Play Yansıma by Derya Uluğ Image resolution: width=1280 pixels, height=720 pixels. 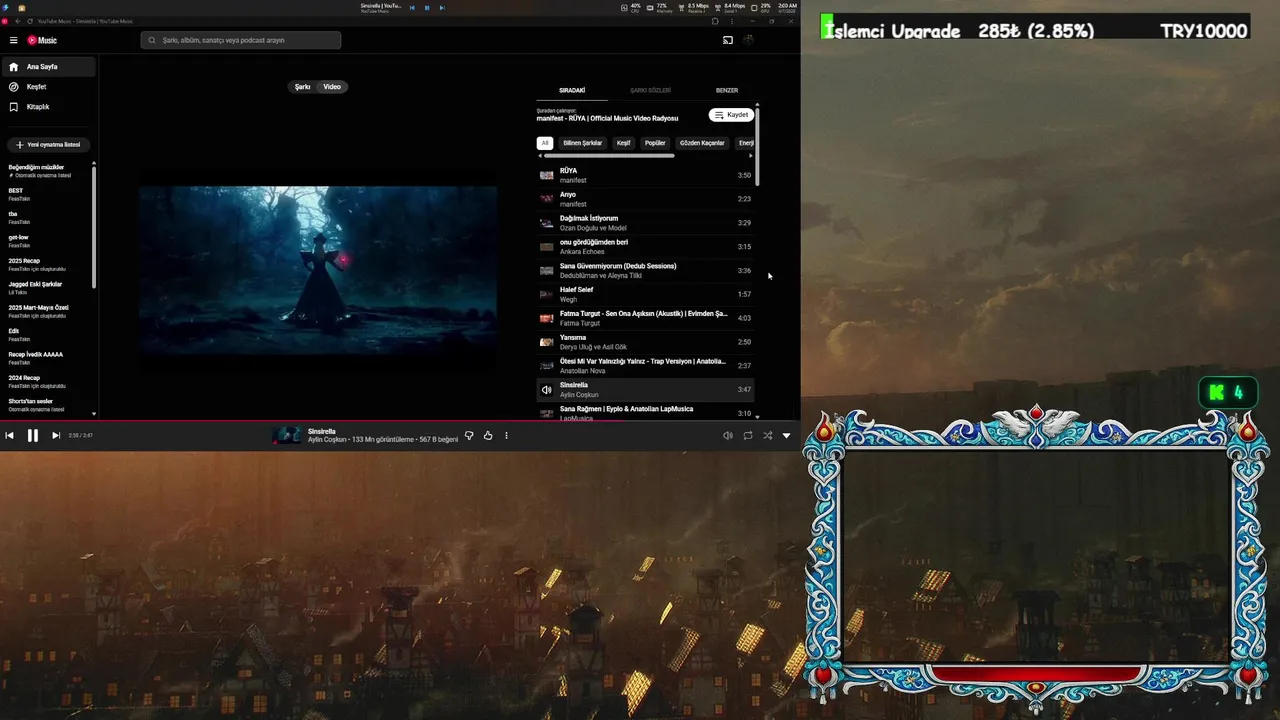click(x=645, y=342)
